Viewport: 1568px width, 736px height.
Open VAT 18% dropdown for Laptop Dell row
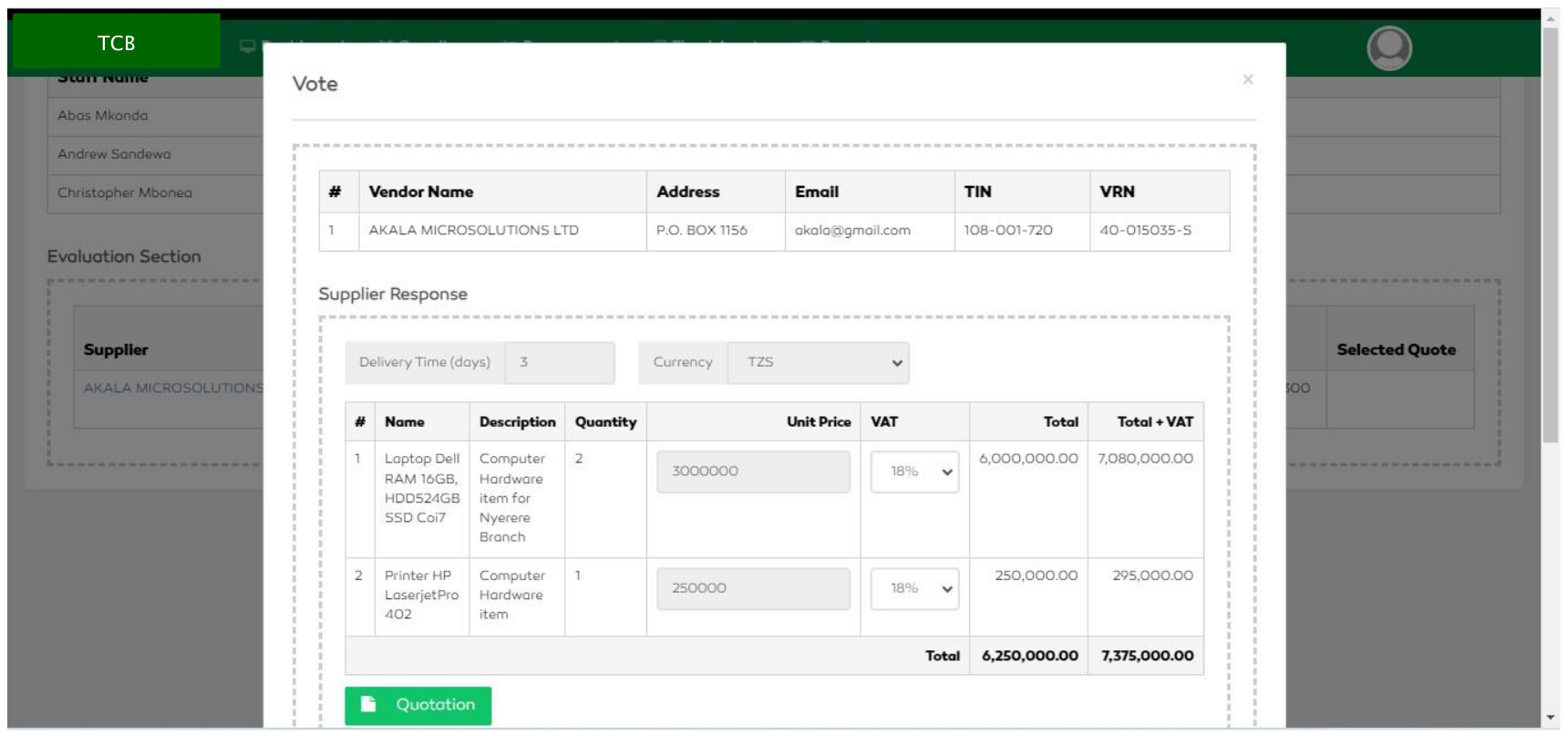tap(914, 472)
